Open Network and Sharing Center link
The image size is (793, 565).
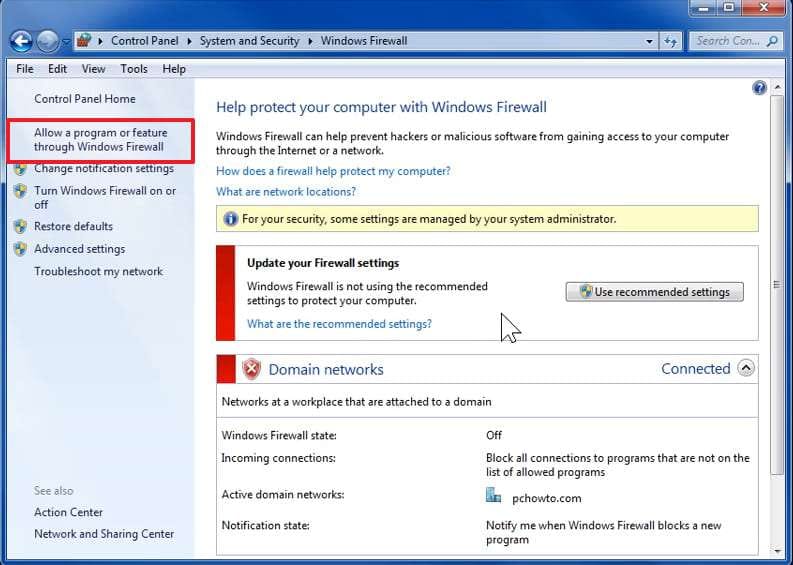pos(104,534)
